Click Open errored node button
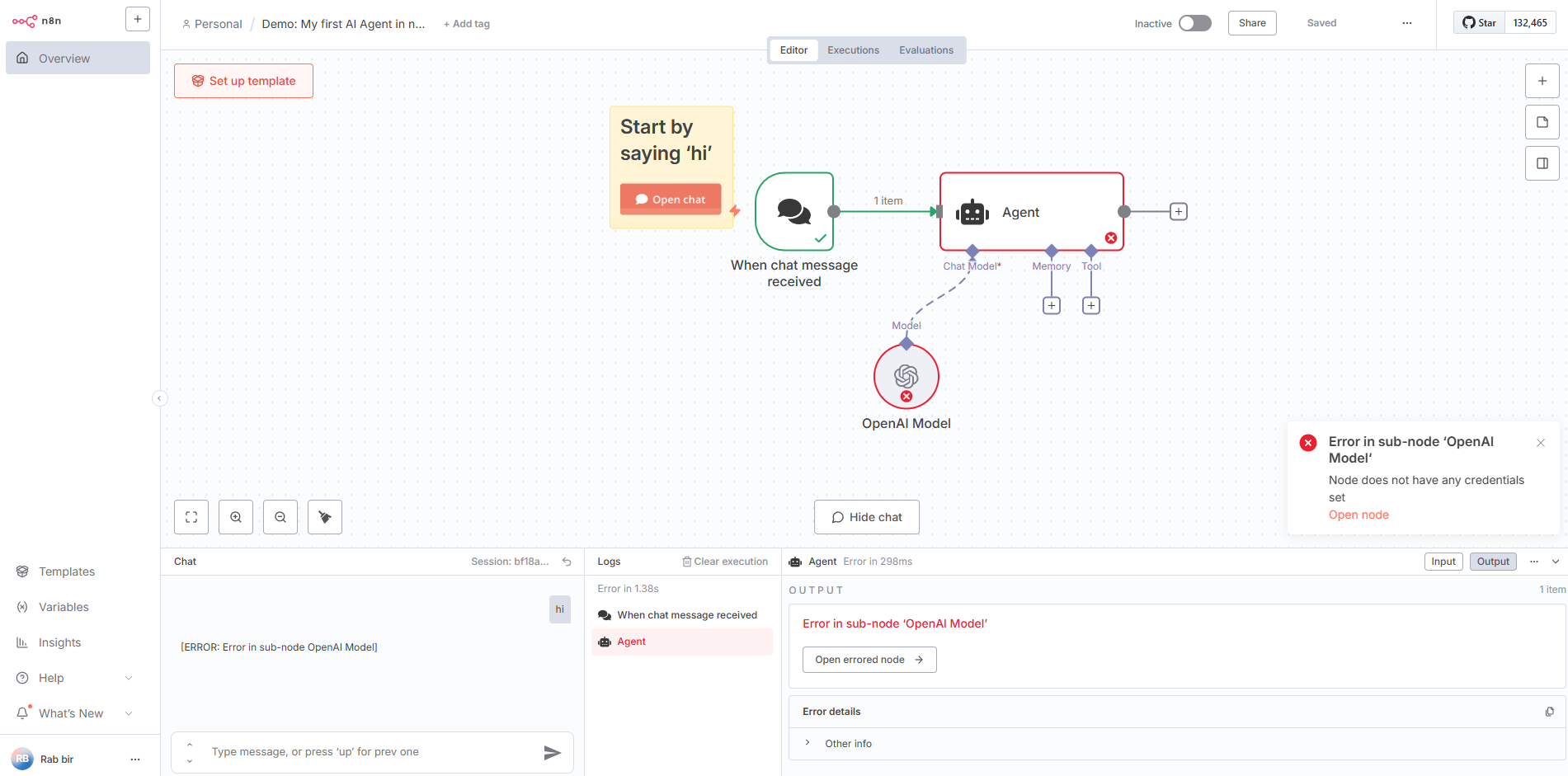 869,660
